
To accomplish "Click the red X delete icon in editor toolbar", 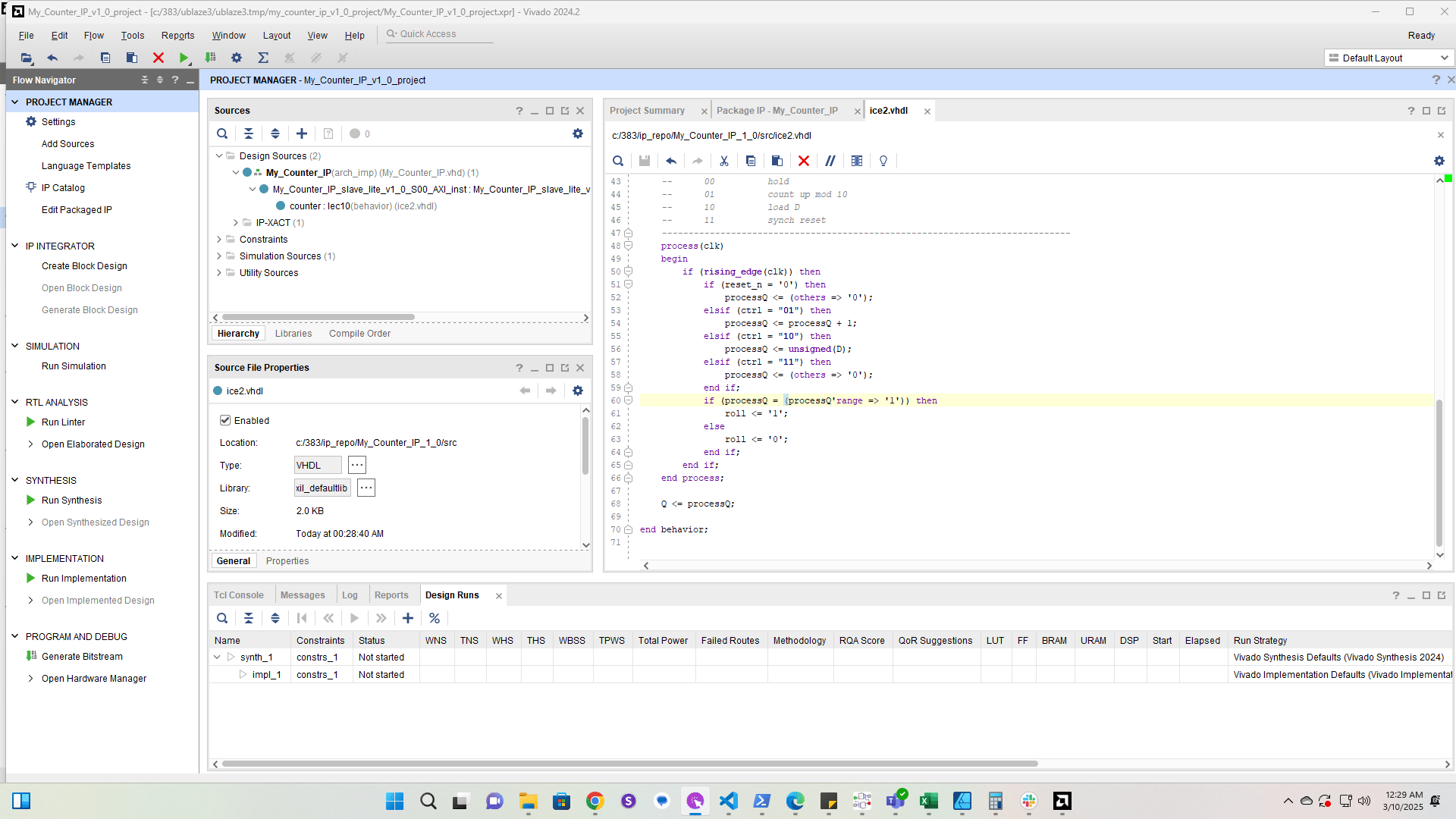I will pyautogui.click(x=804, y=161).
